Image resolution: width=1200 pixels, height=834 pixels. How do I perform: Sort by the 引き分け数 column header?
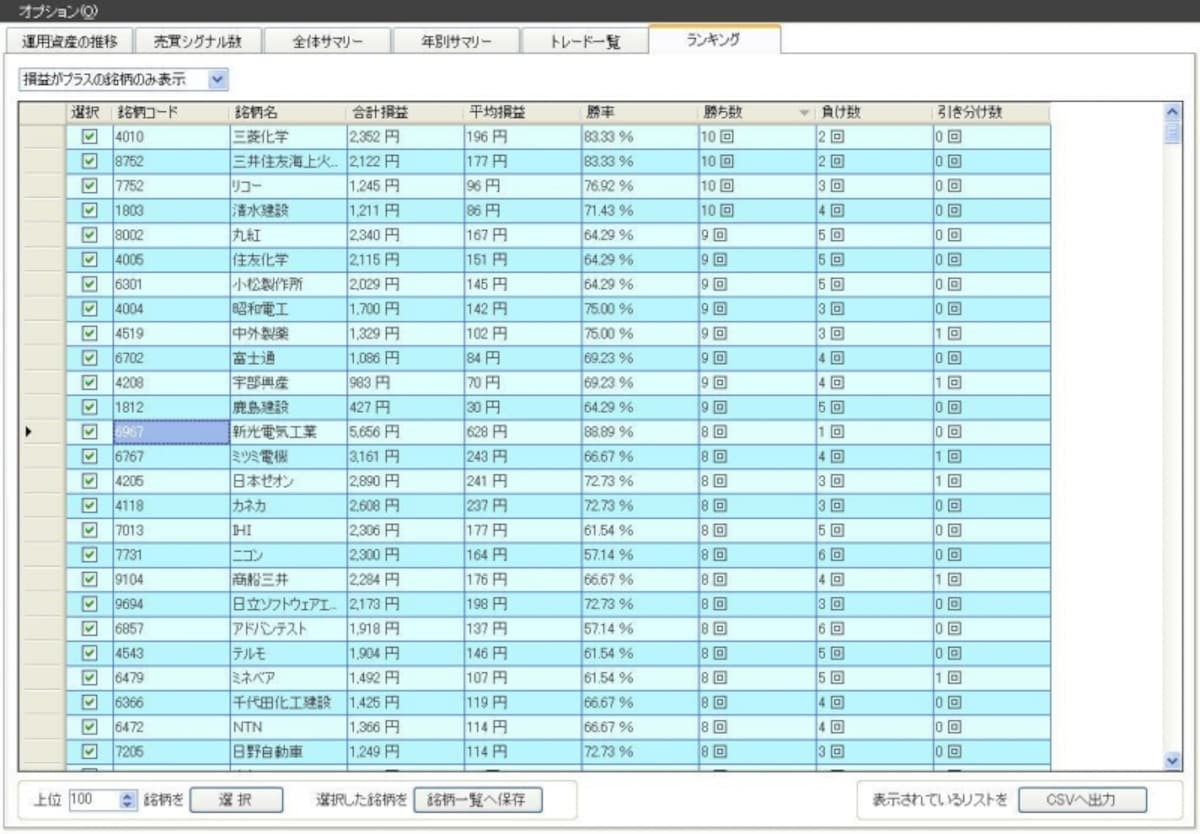coord(992,112)
